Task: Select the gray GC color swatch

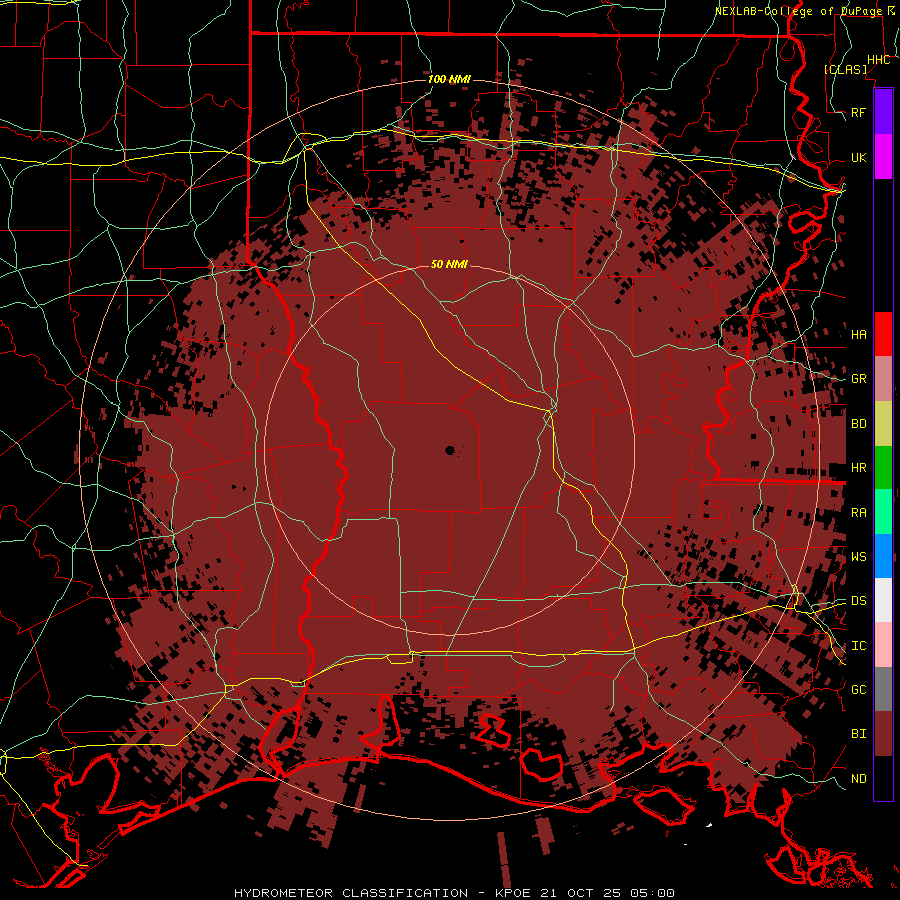Action: click(883, 689)
